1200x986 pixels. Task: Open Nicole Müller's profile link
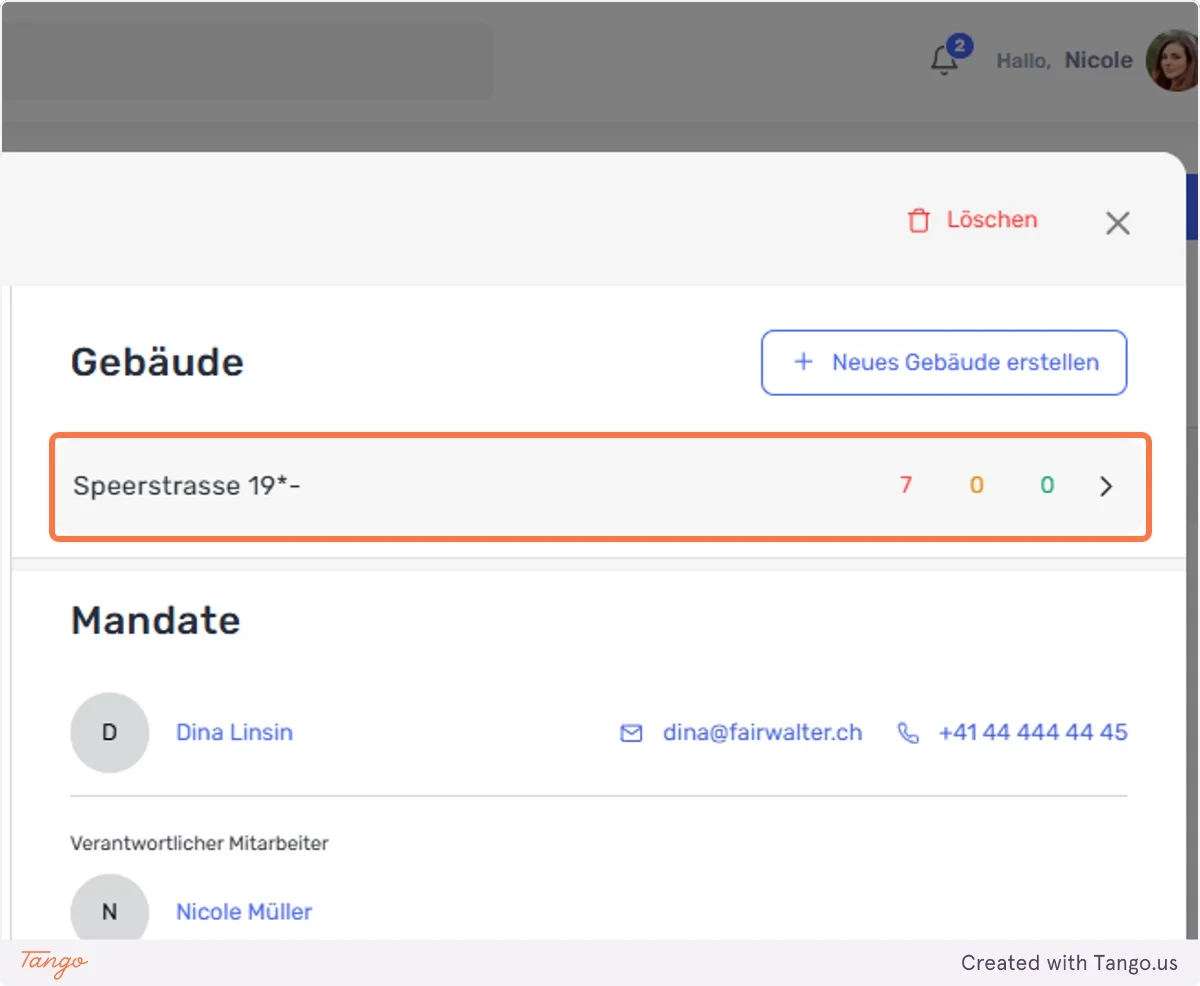click(x=244, y=912)
